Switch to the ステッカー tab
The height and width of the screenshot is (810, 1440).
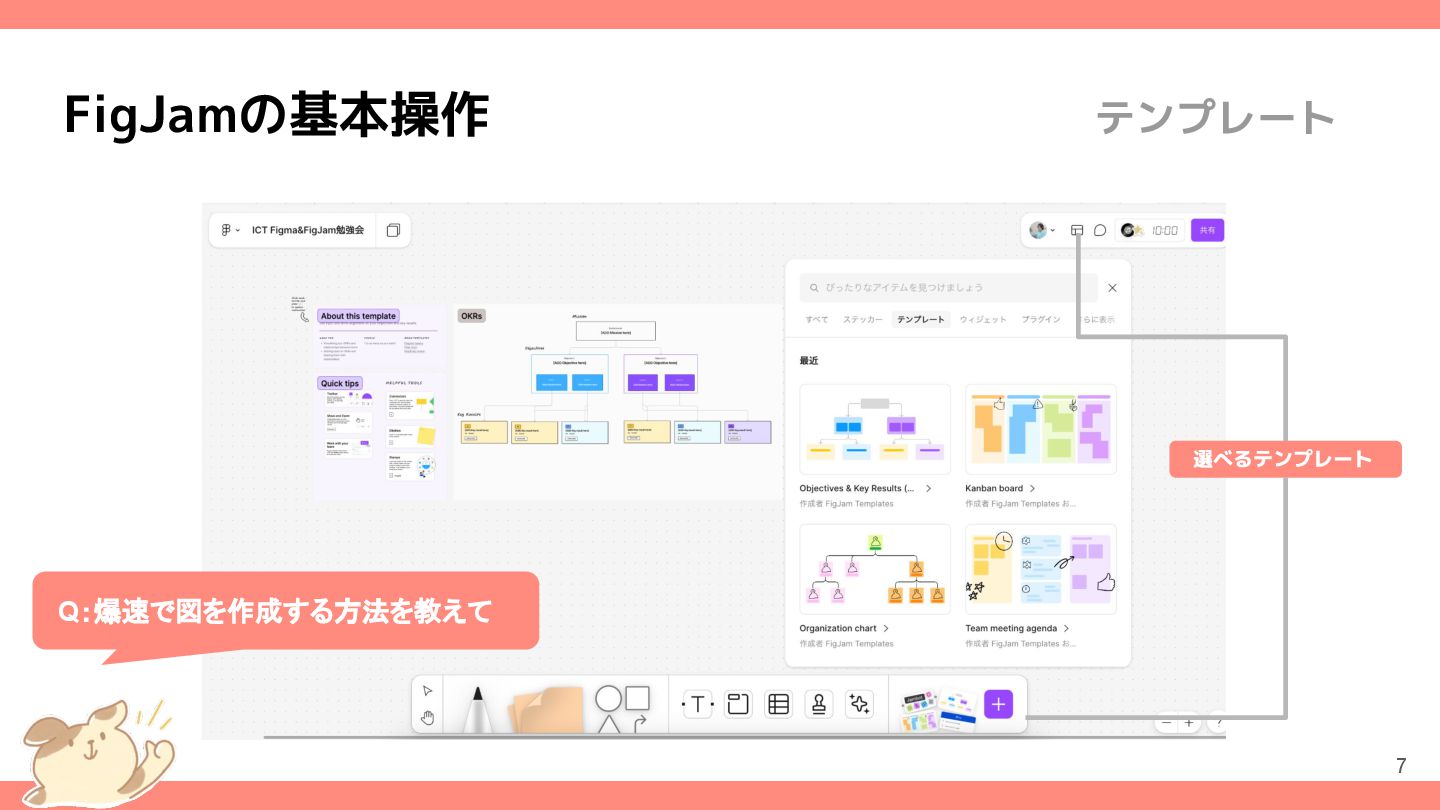(862, 319)
